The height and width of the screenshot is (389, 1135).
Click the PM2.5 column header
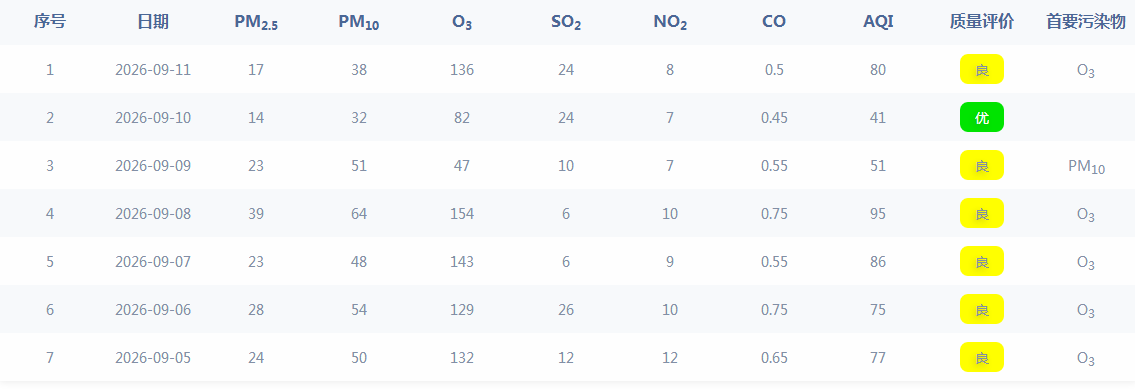point(256,23)
